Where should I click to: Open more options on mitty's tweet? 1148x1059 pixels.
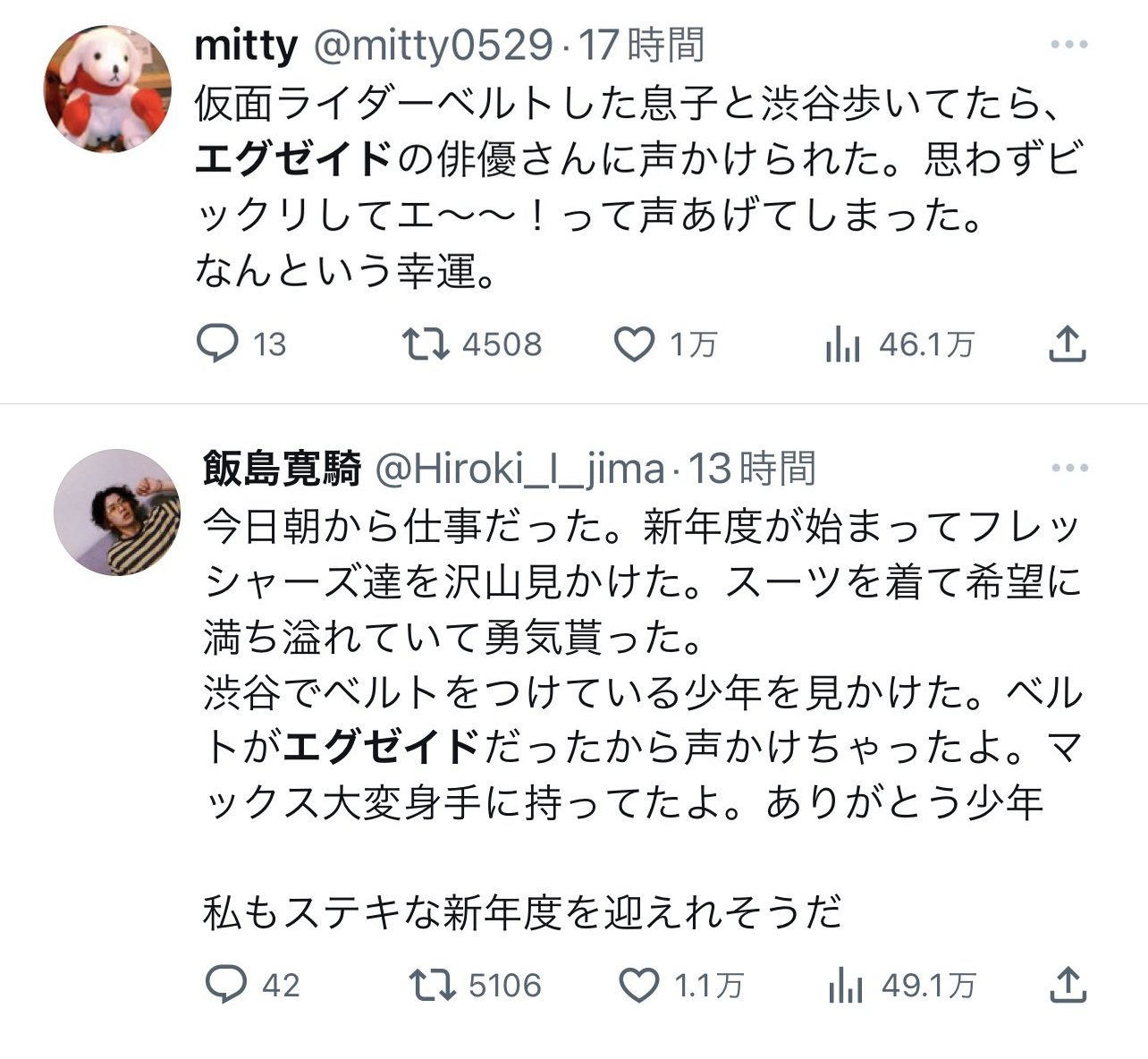(1068, 45)
